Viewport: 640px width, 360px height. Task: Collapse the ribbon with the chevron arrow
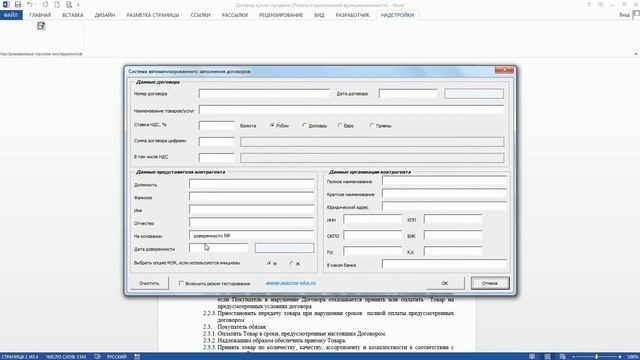coord(636,54)
